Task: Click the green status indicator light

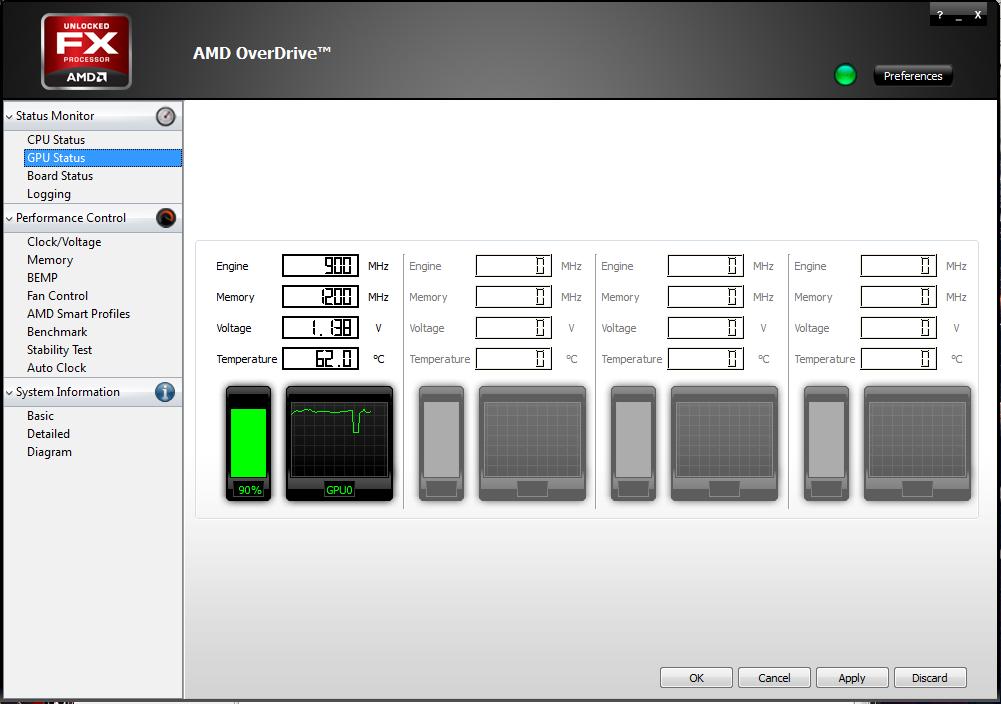Action: pos(845,75)
